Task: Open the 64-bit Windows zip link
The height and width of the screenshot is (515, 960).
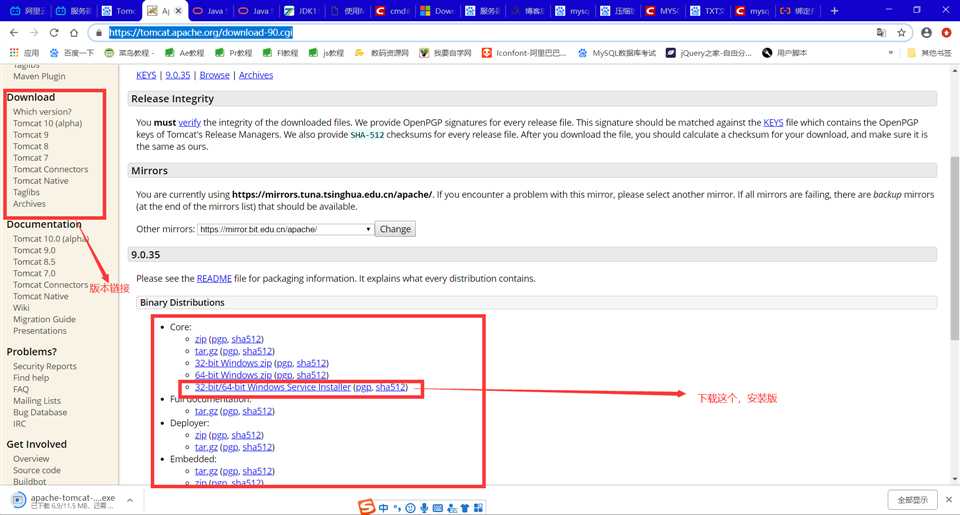Action: 232,375
